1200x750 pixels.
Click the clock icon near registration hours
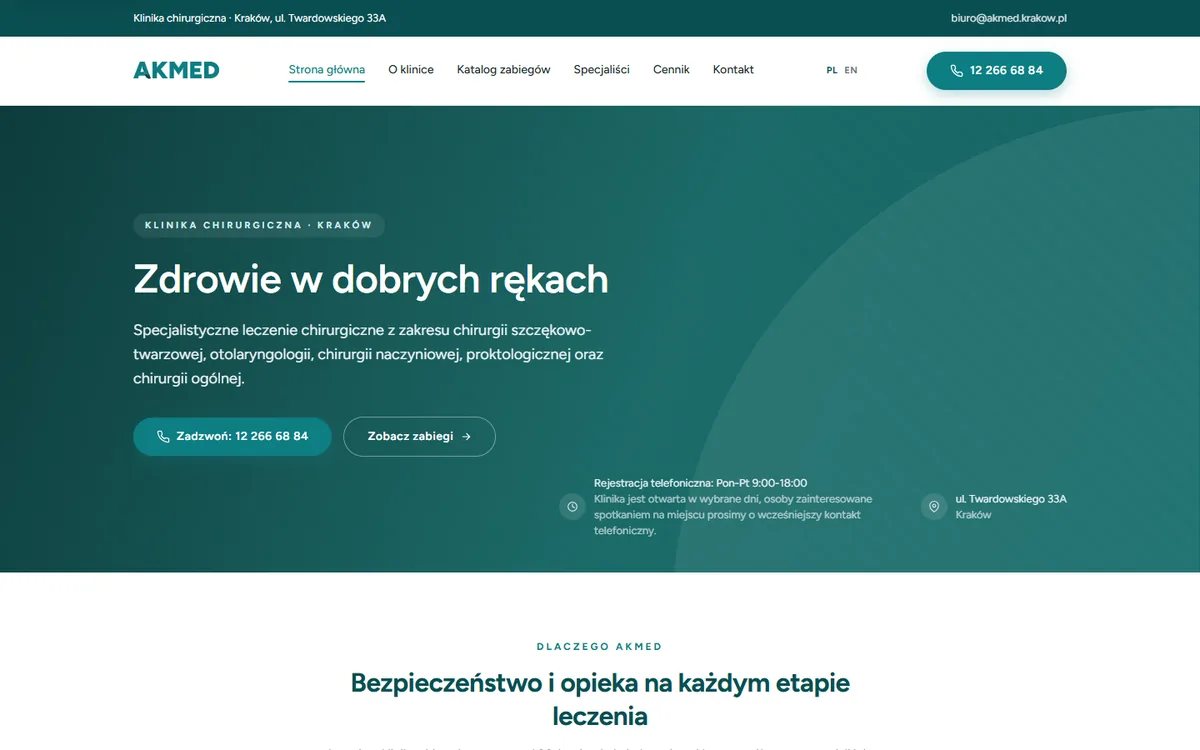pyautogui.click(x=572, y=507)
